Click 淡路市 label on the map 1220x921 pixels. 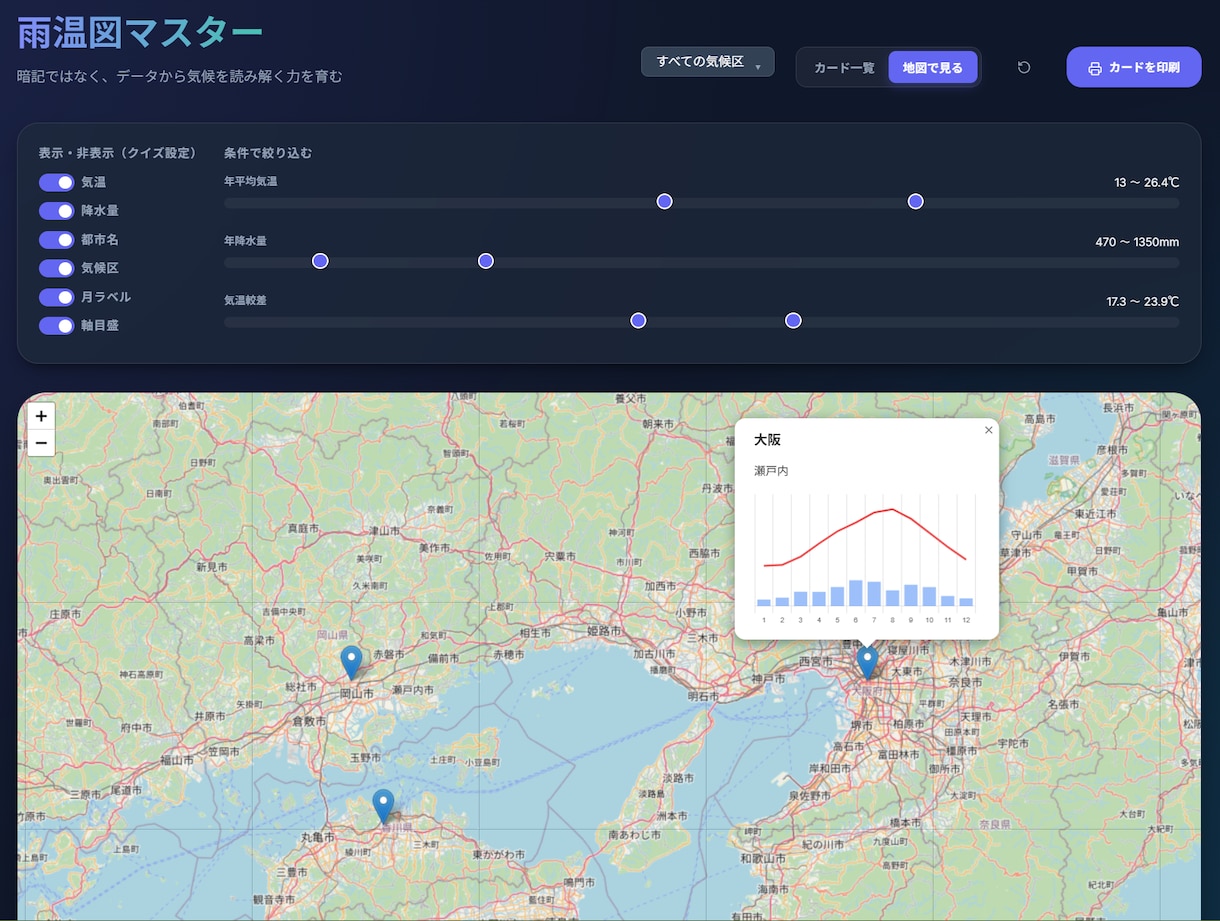click(x=678, y=778)
